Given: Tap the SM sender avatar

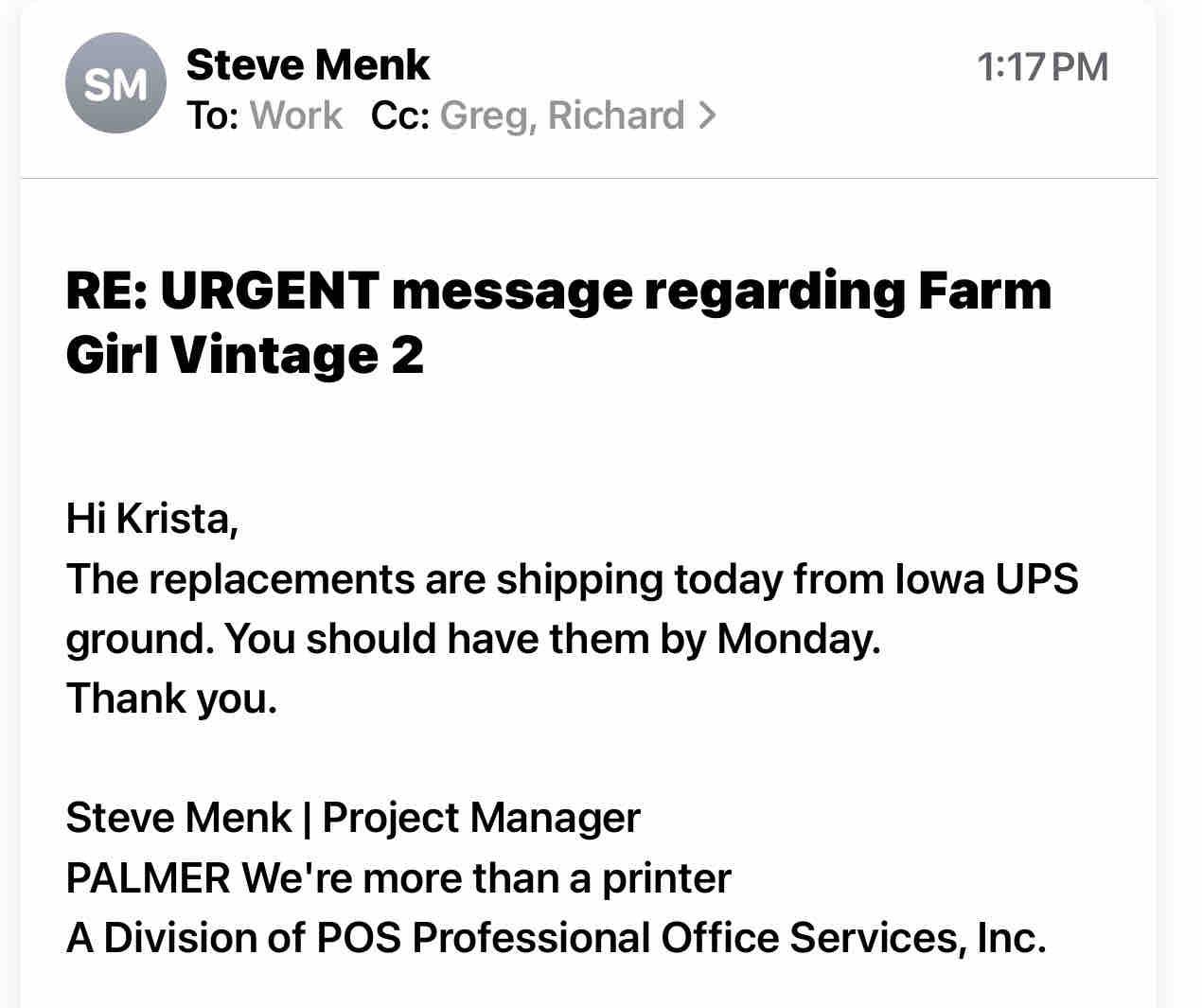Looking at the screenshot, I should click(115, 84).
